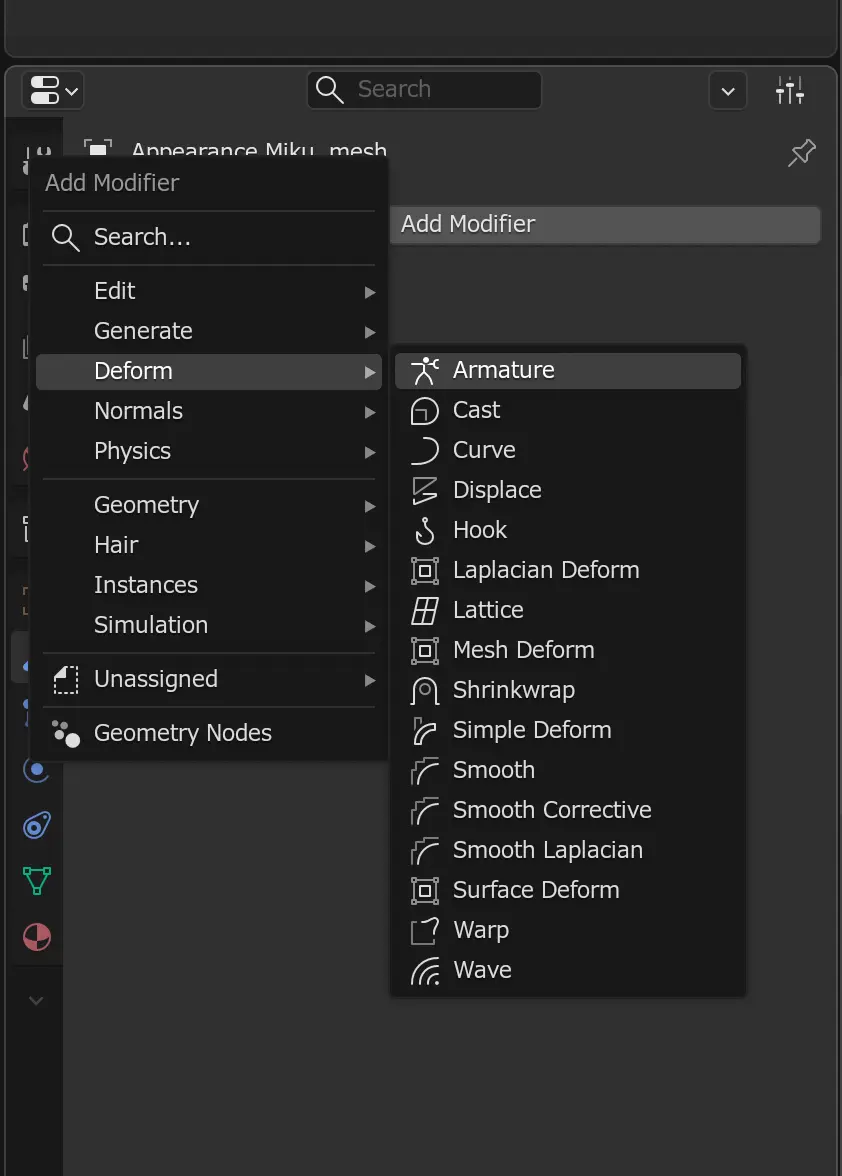Image resolution: width=842 pixels, height=1176 pixels.
Task: Open the Hair submenu
Action: (x=208, y=545)
